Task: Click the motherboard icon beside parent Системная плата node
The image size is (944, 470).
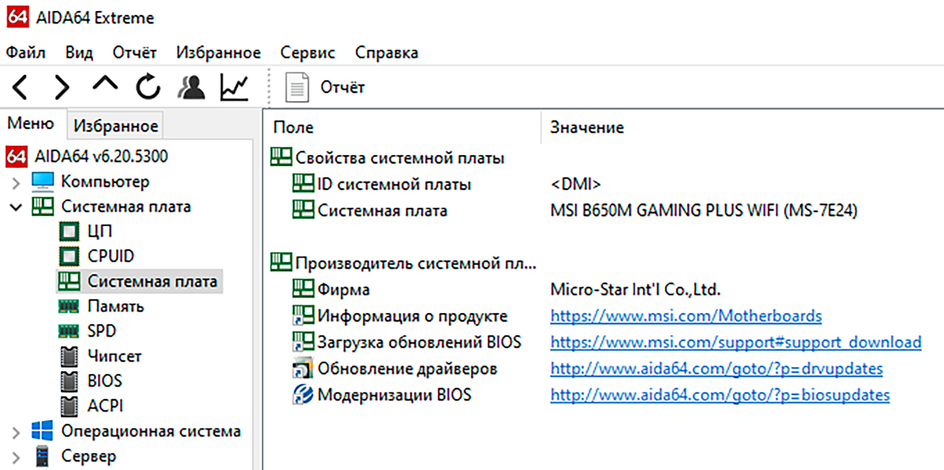Action: coord(43,206)
